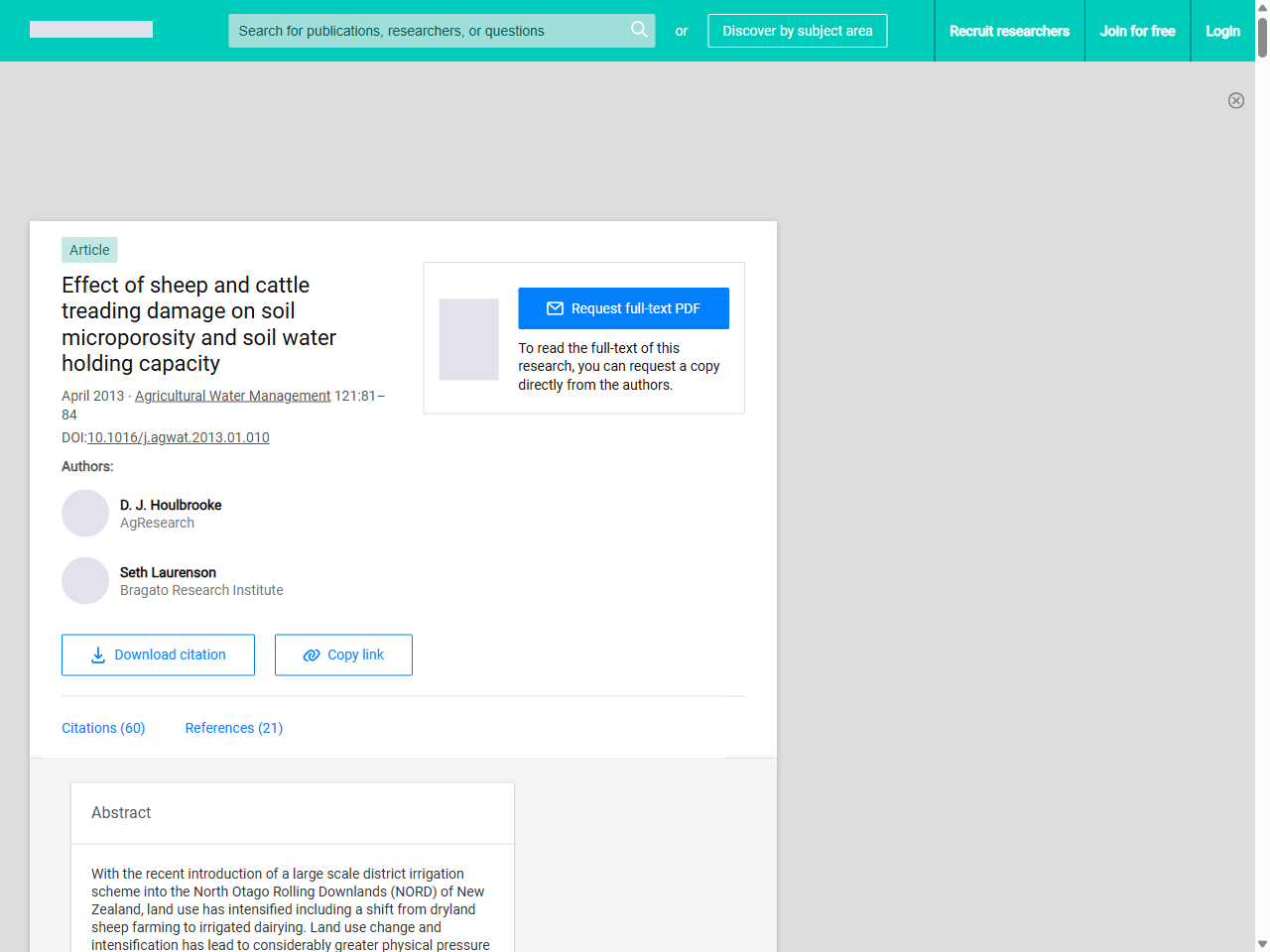The image size is (1270, 952).
Task: Open author D. J. Houlbrooke's profile
Action: [171, 505]
